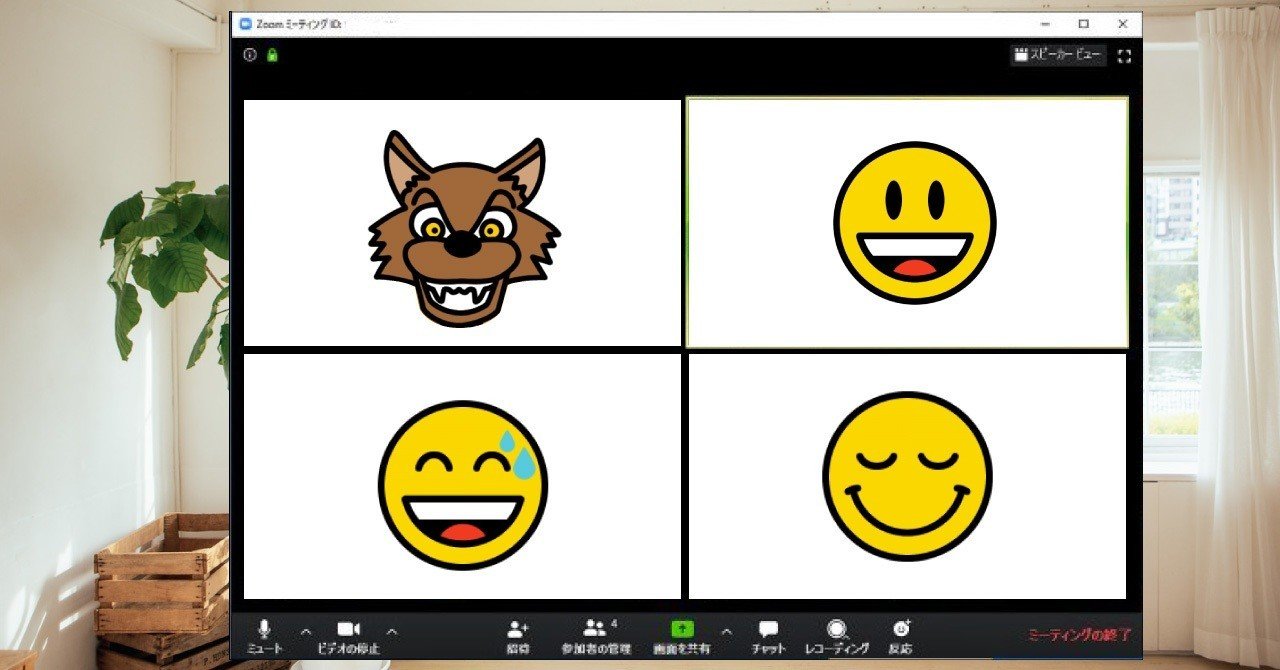Mute the microphone (ミュート)
The image size is (1280, 670).
click(x=264, y=636)
